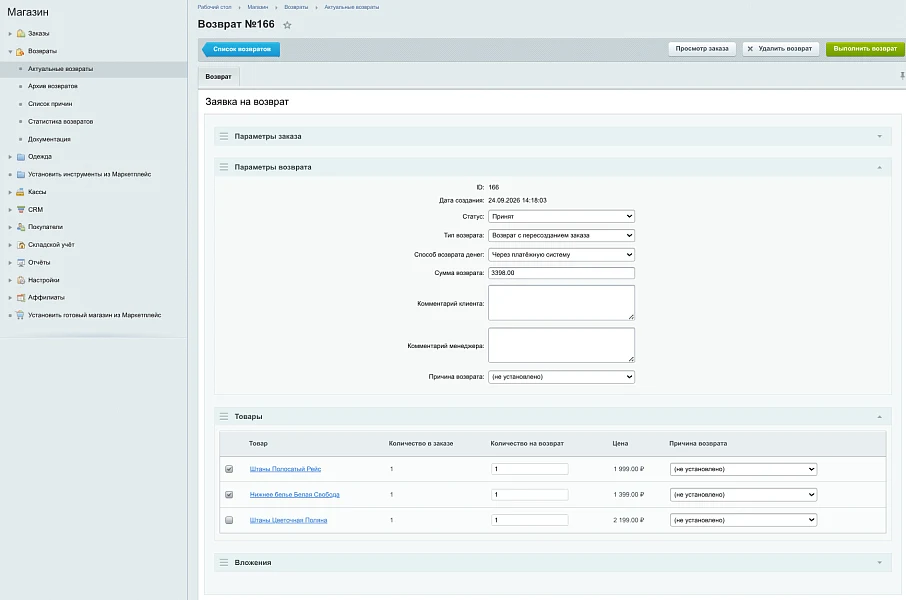Click the CRM funnel icon
906x600 pixels.
tap(21, 210)
